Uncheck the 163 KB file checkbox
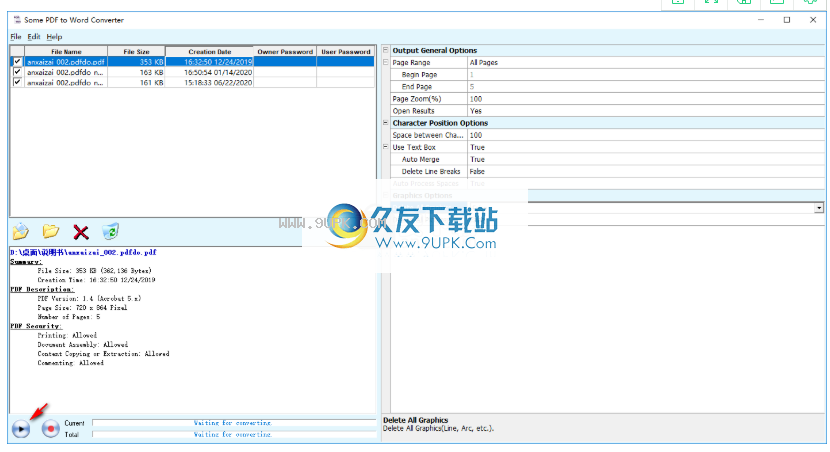This screenshot has height=452, width=830. click(x=17, y=72)
